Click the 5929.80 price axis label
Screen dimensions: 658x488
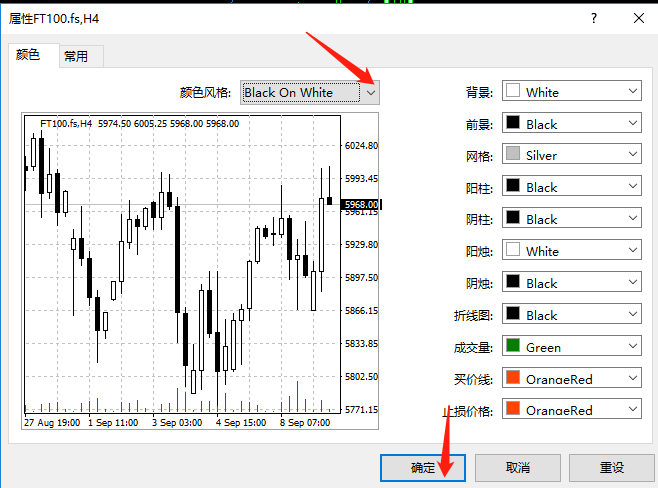click(361, 245)
